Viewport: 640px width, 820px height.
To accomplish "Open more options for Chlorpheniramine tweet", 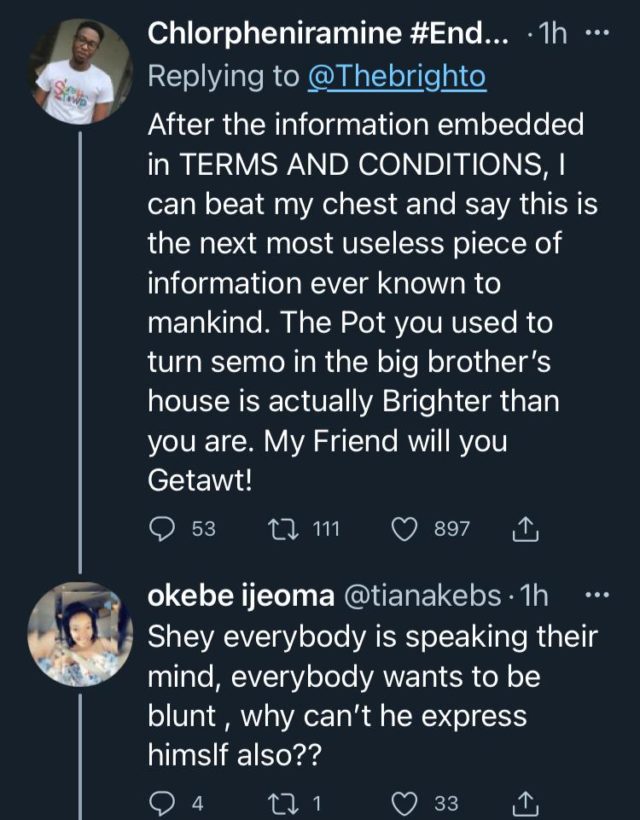I will point(596,32).
